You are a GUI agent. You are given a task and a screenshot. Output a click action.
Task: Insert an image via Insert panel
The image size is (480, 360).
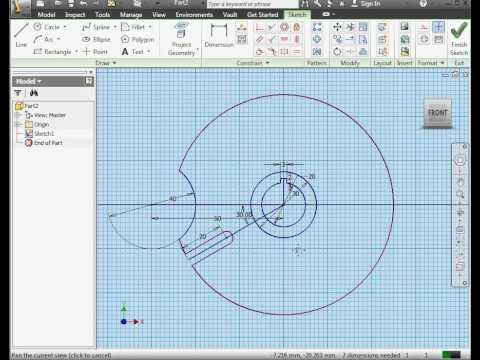click(x=405, y=27)
